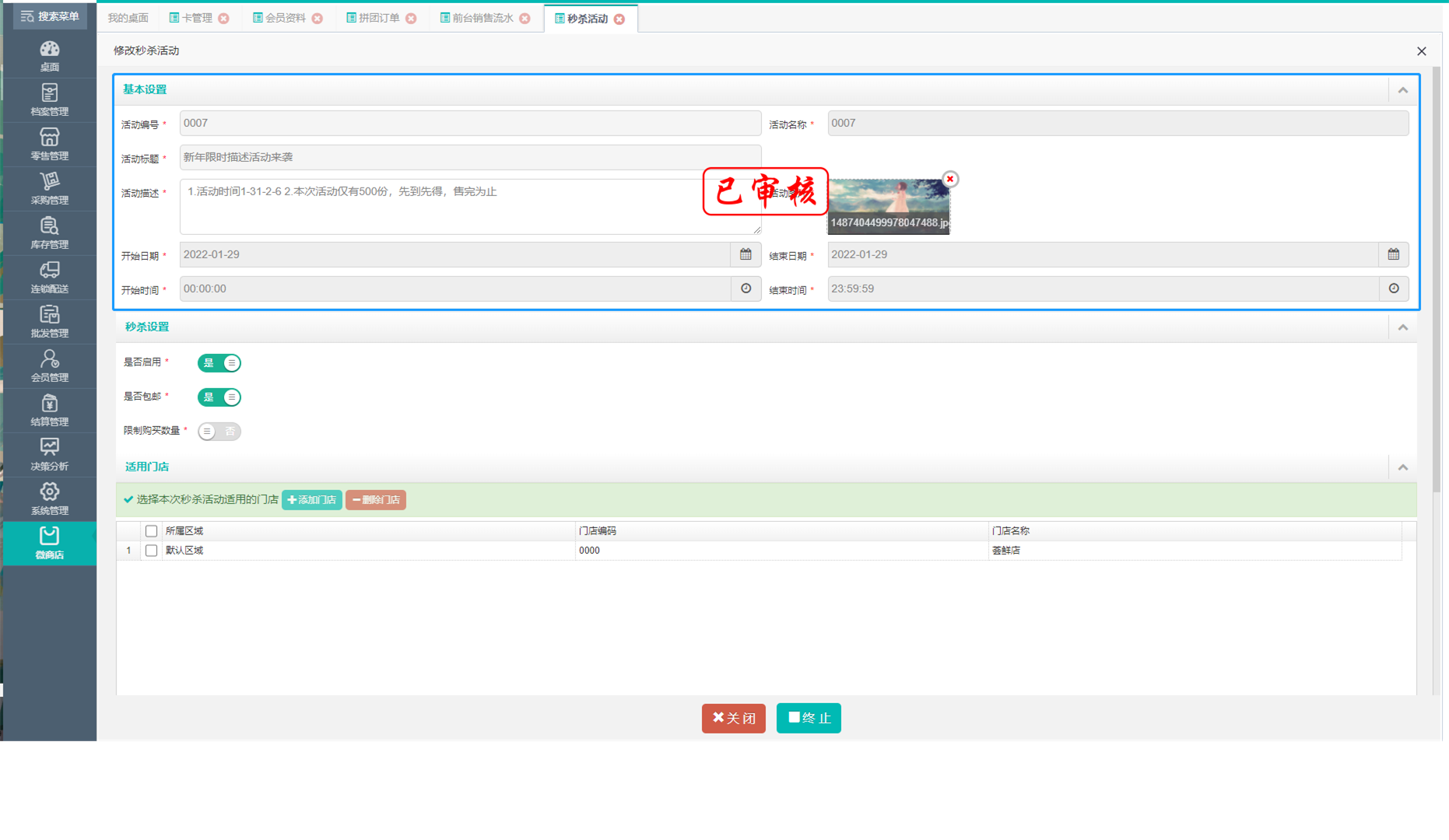The height and width of the screenshot is (840, 1449).
Task: Open 采购管理 in the sidebar
Action: coord(49,188)
